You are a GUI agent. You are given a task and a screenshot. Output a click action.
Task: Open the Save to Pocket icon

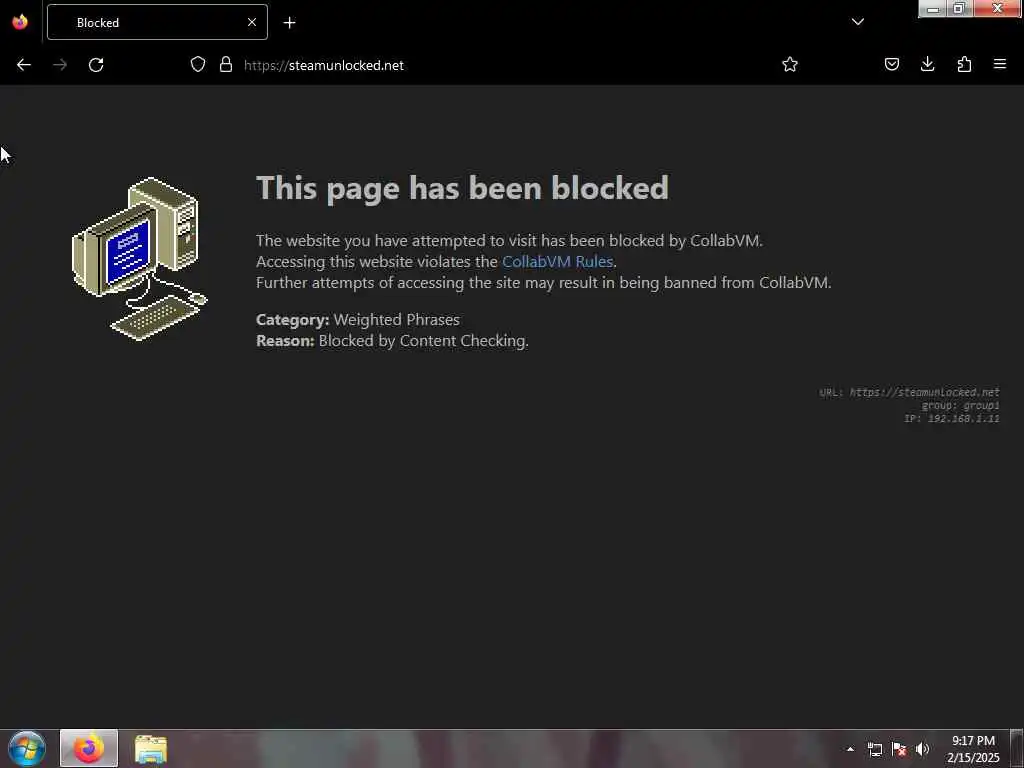[891, 64]
